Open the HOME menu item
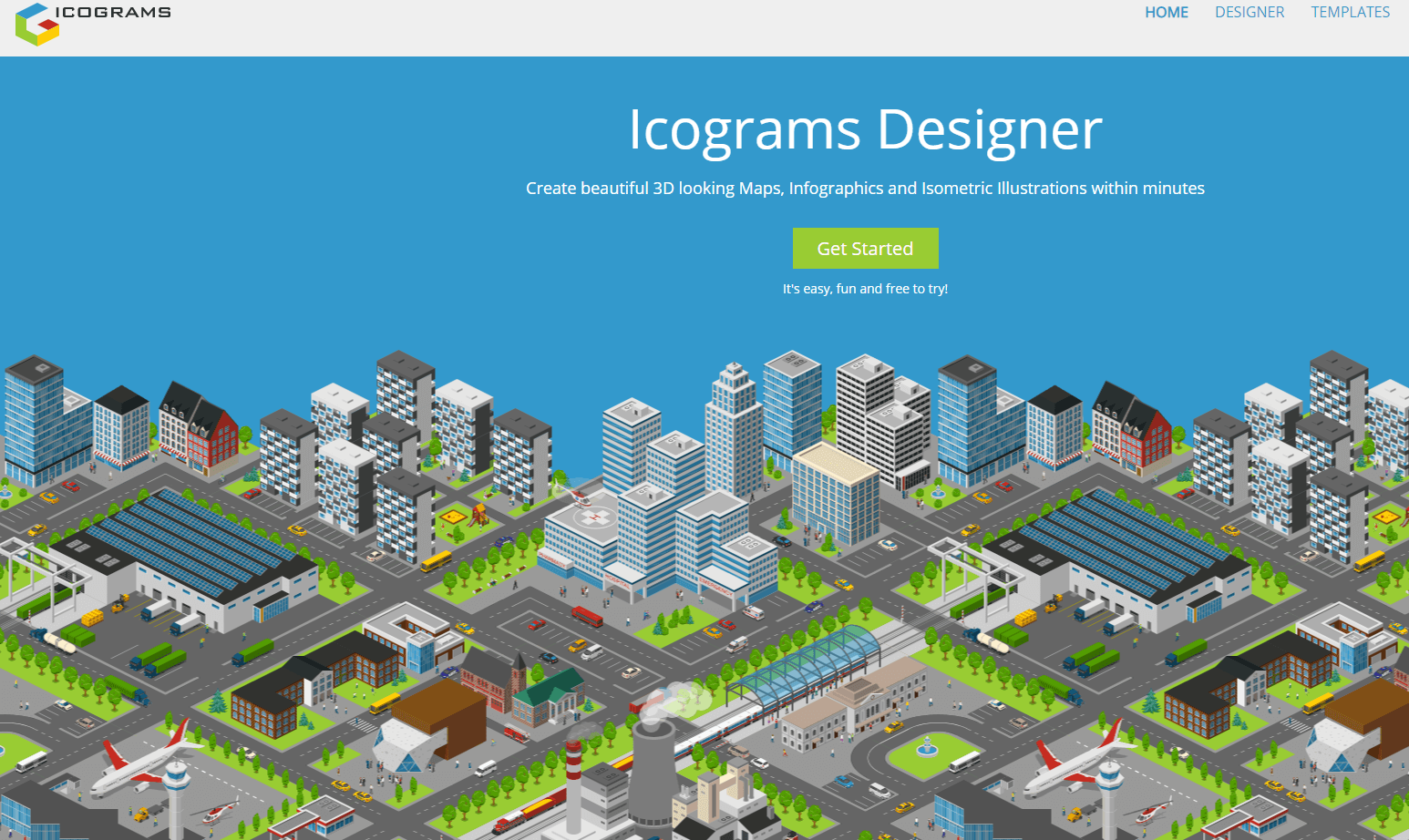Screen dimensions: 1409x840 point(1167,13)
